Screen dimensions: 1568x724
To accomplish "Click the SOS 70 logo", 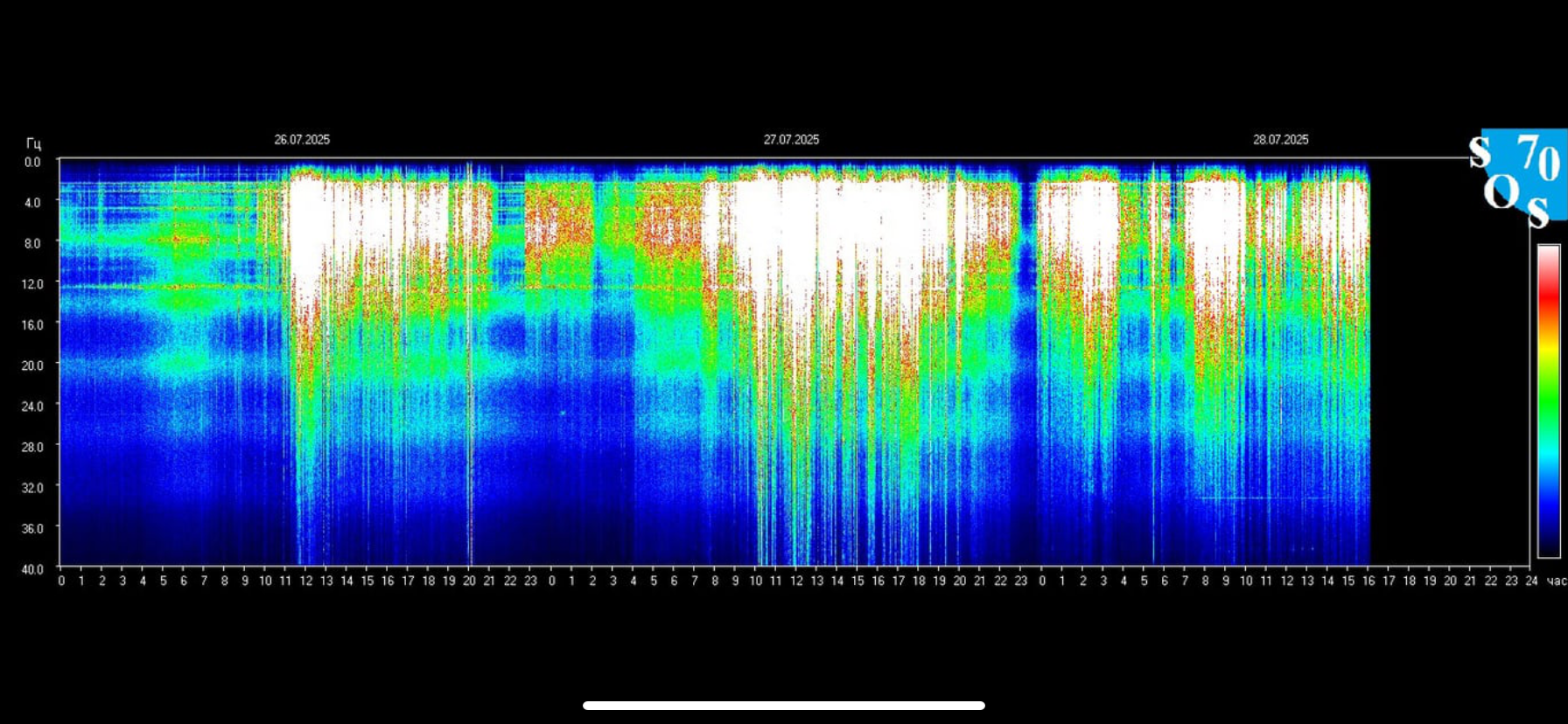I will (1519, 179).
